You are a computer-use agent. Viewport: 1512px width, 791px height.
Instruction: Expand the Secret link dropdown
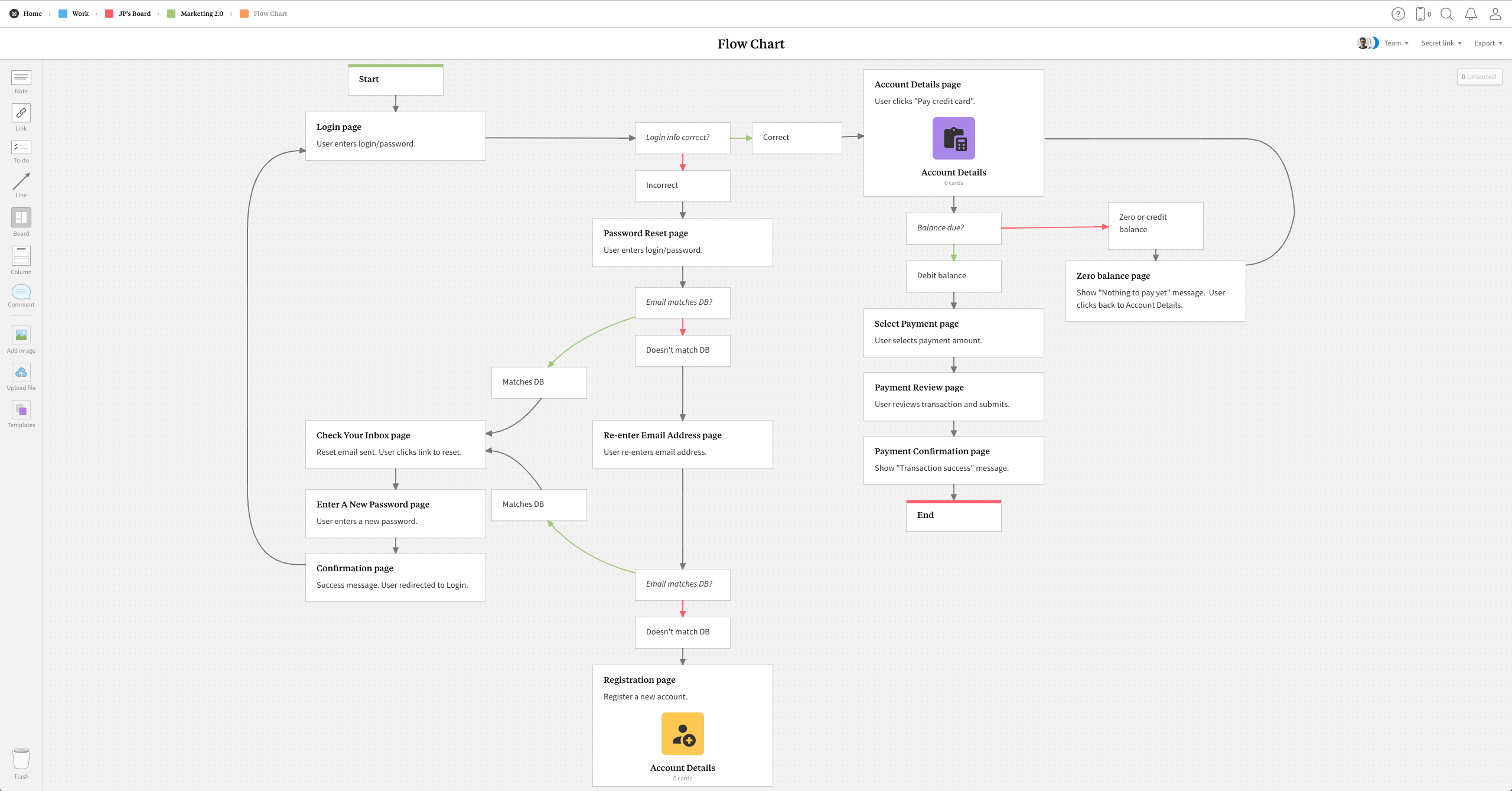click(x=1441, y=43)
